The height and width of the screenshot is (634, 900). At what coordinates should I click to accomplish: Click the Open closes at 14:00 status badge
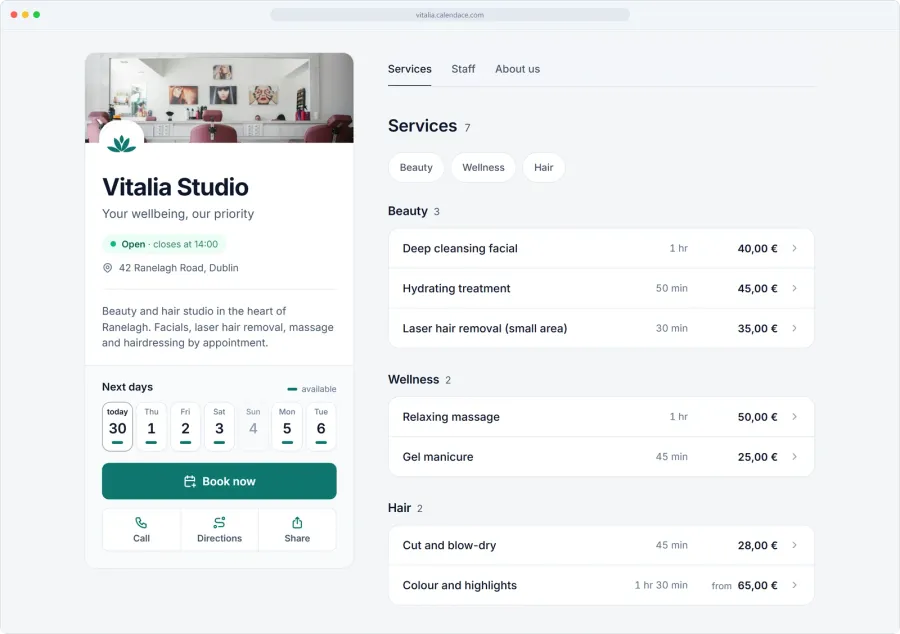164,244
